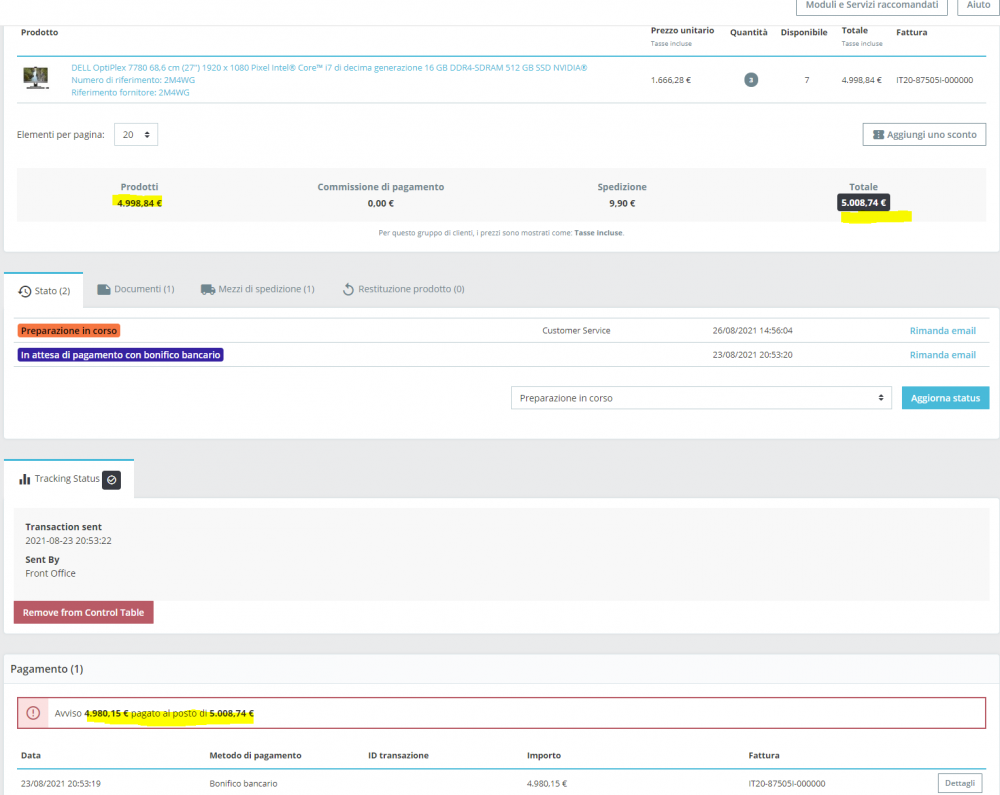Click the Remove from Control Table button
This screenshot has height=795, width=1000.
point(84,612)
